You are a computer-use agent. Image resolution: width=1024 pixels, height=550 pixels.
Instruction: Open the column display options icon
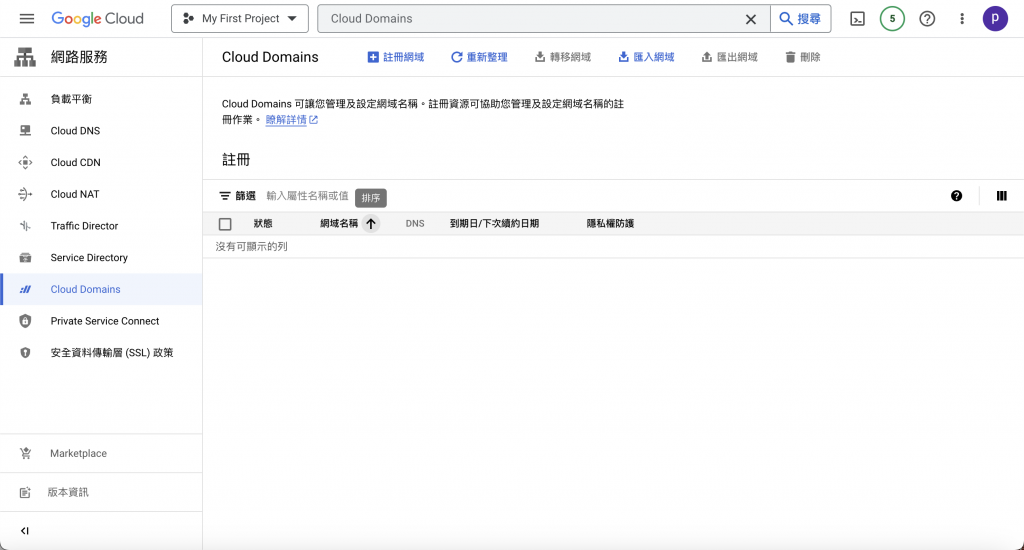click(1002, 196)
